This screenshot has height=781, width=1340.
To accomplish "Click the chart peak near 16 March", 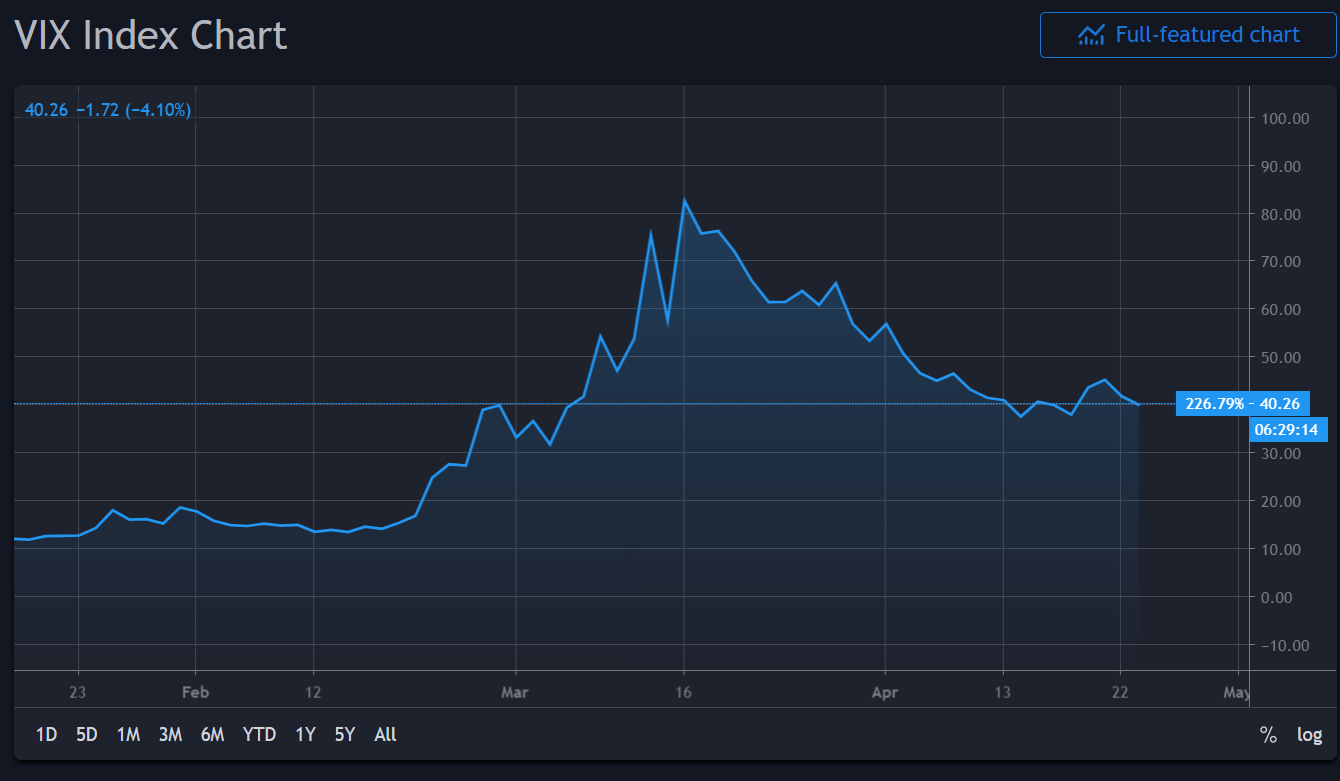I will click(x=684, y=201).
